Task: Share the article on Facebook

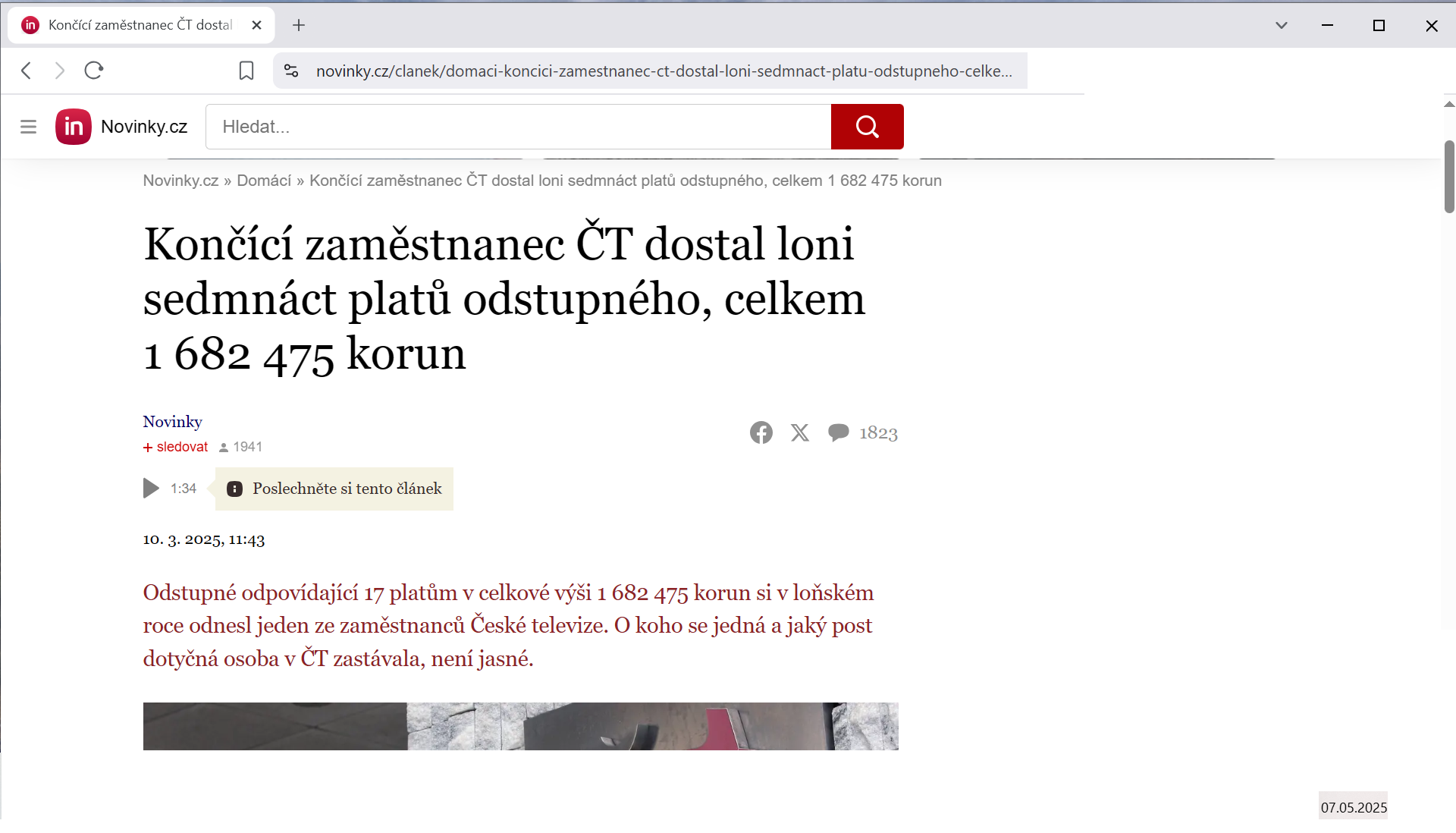Action: [x=761, y=432]
